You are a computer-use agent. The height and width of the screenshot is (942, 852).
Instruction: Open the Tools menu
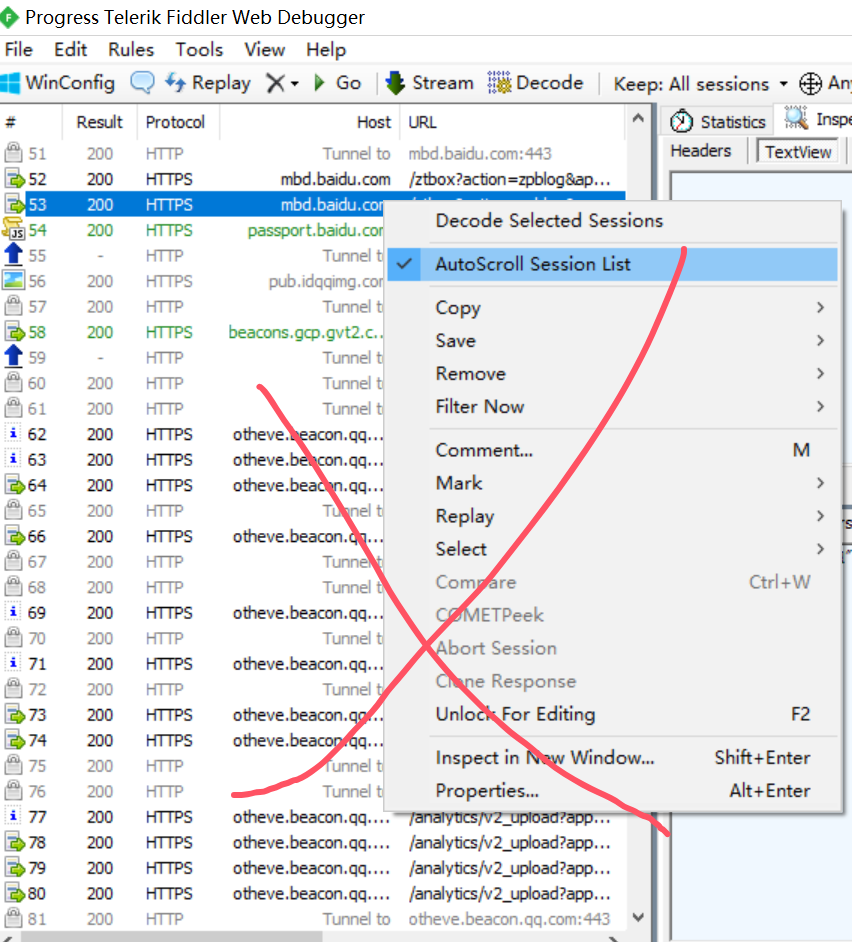tap(199, 49)
